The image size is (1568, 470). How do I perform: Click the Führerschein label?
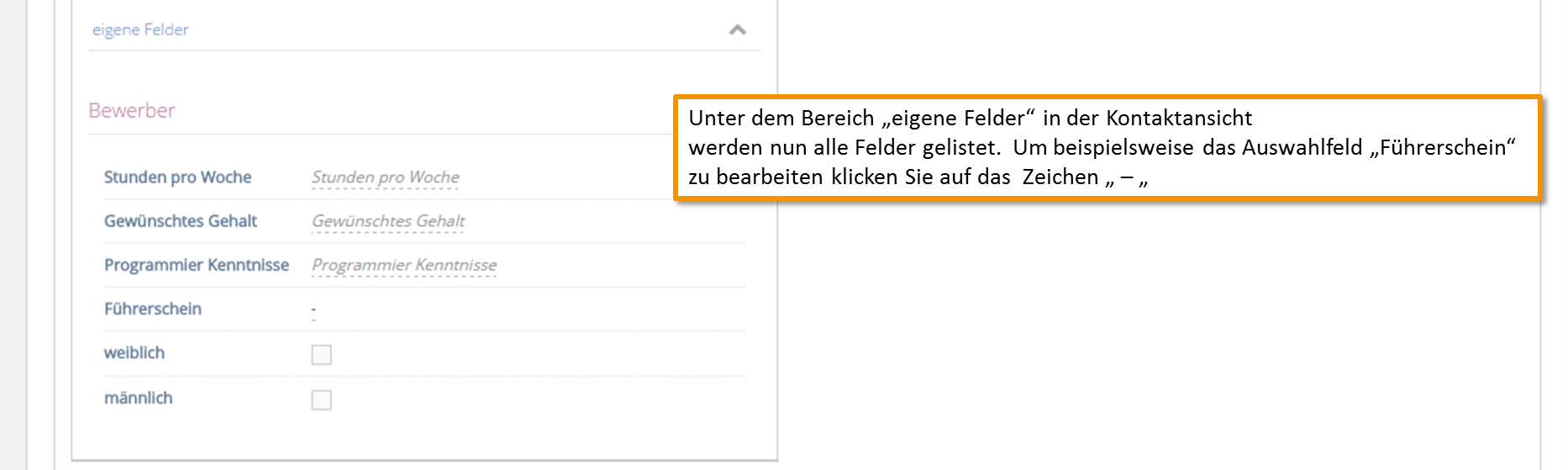pyautogui.click(x=153, y=309)
